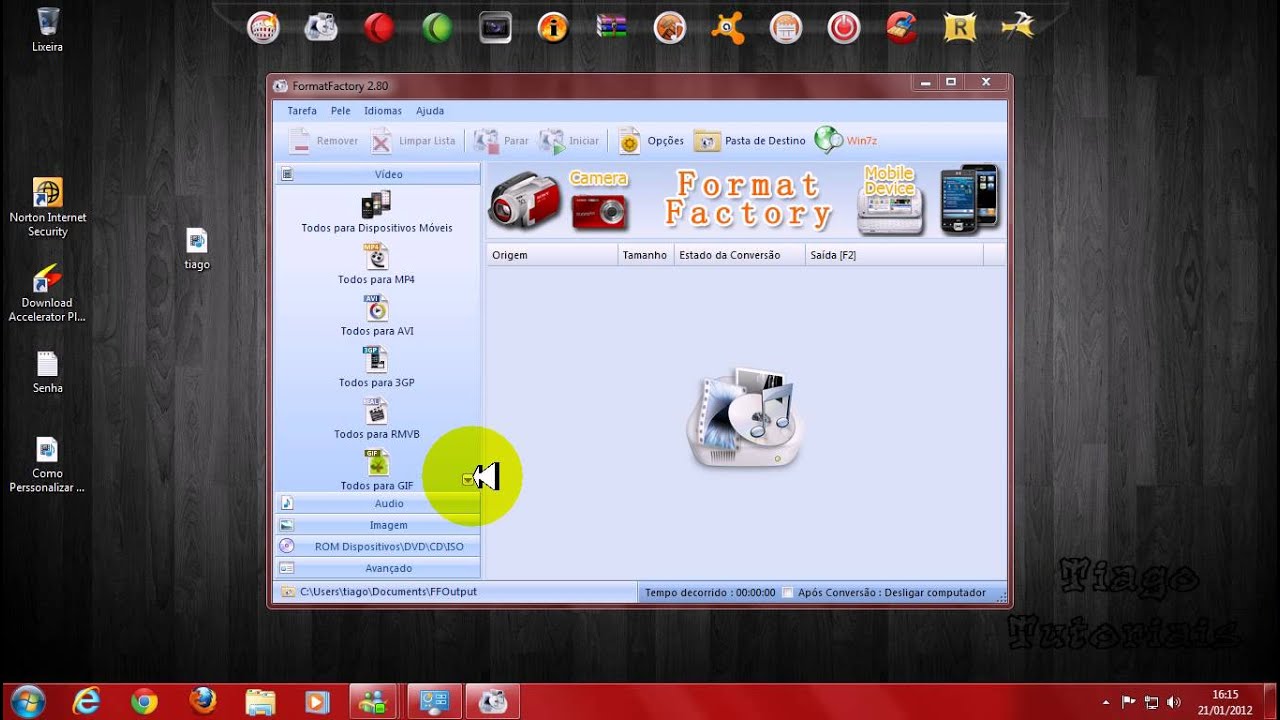Choose the Todos para MP4 icon
The width and height of the screenshot is (1280, 720).
point(376,264)
